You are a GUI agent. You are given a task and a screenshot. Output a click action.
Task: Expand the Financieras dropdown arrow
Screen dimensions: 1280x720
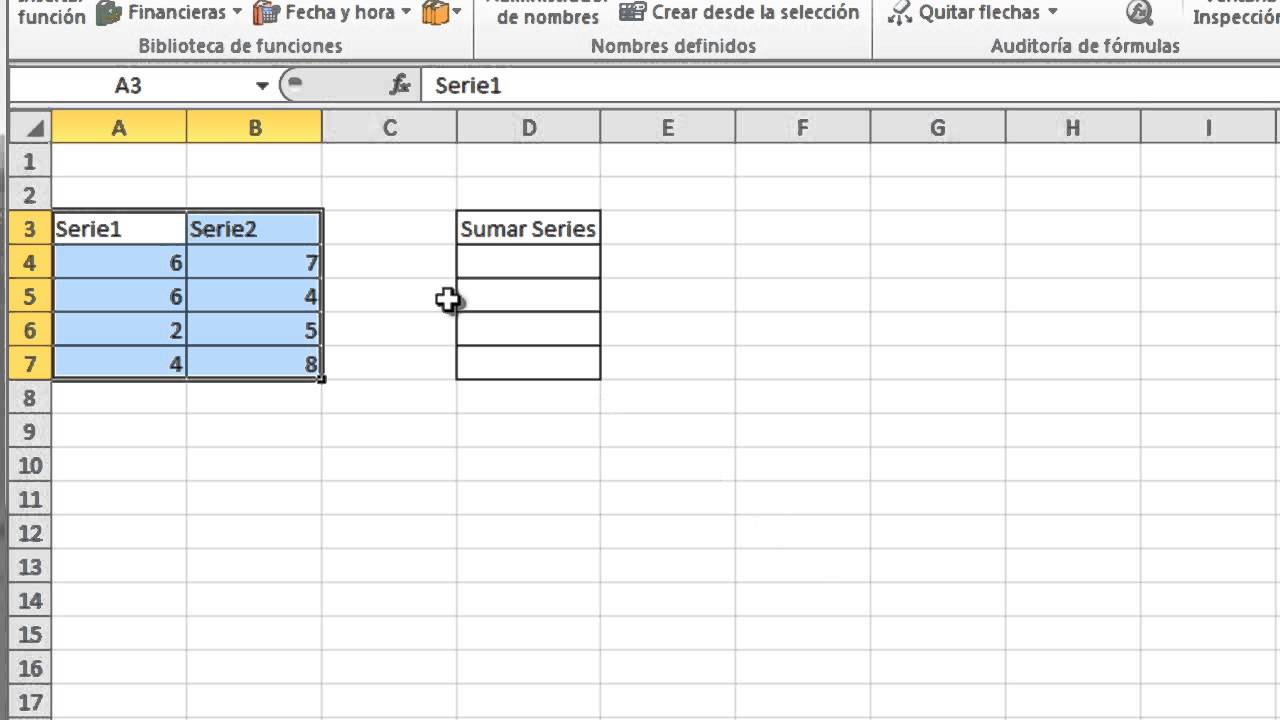tap(237, 13)
